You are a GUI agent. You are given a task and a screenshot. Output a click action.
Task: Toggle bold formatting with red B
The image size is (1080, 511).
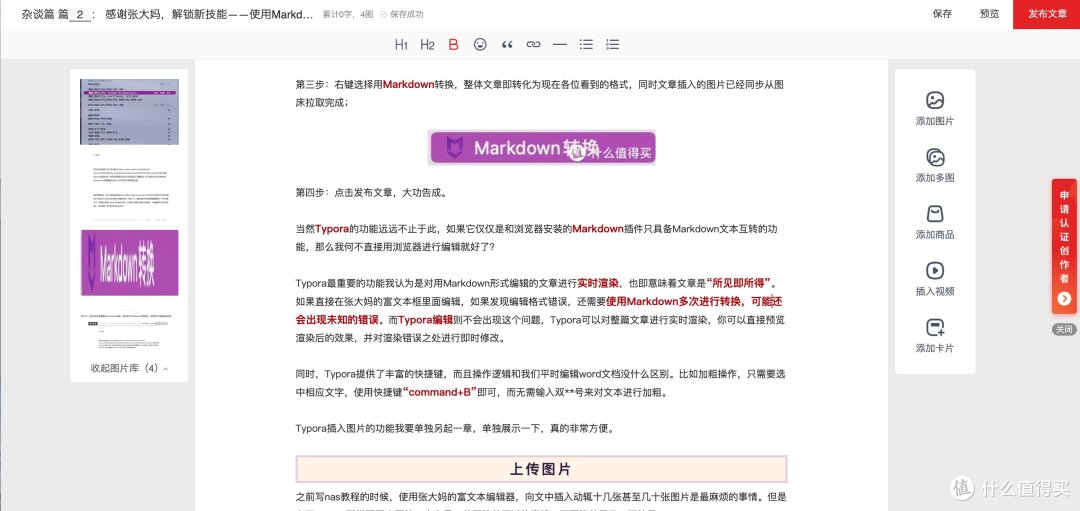coord(453,45)
